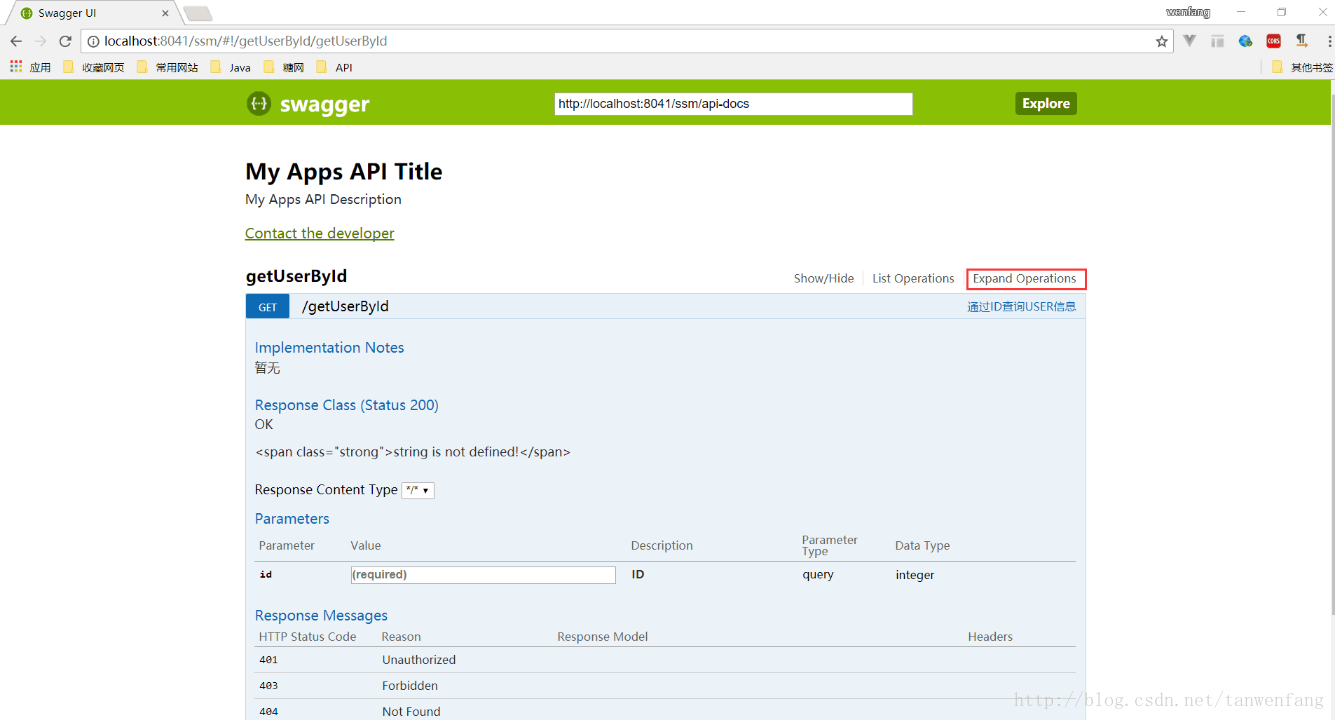The image size is (1335, 720).
Task: Click Expand Operations link
Action: 1025,278
